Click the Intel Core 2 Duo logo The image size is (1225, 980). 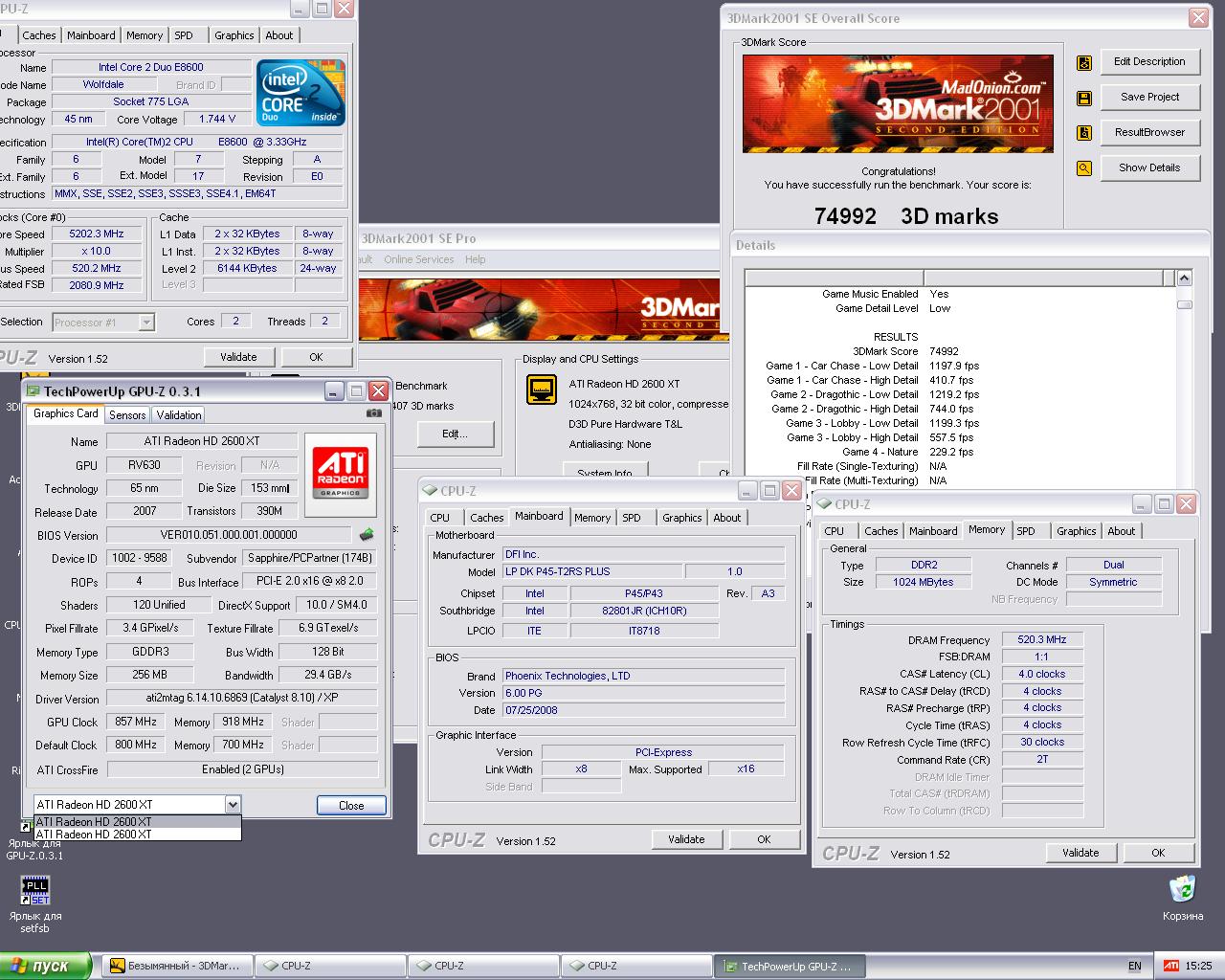[x=301, y=93]
